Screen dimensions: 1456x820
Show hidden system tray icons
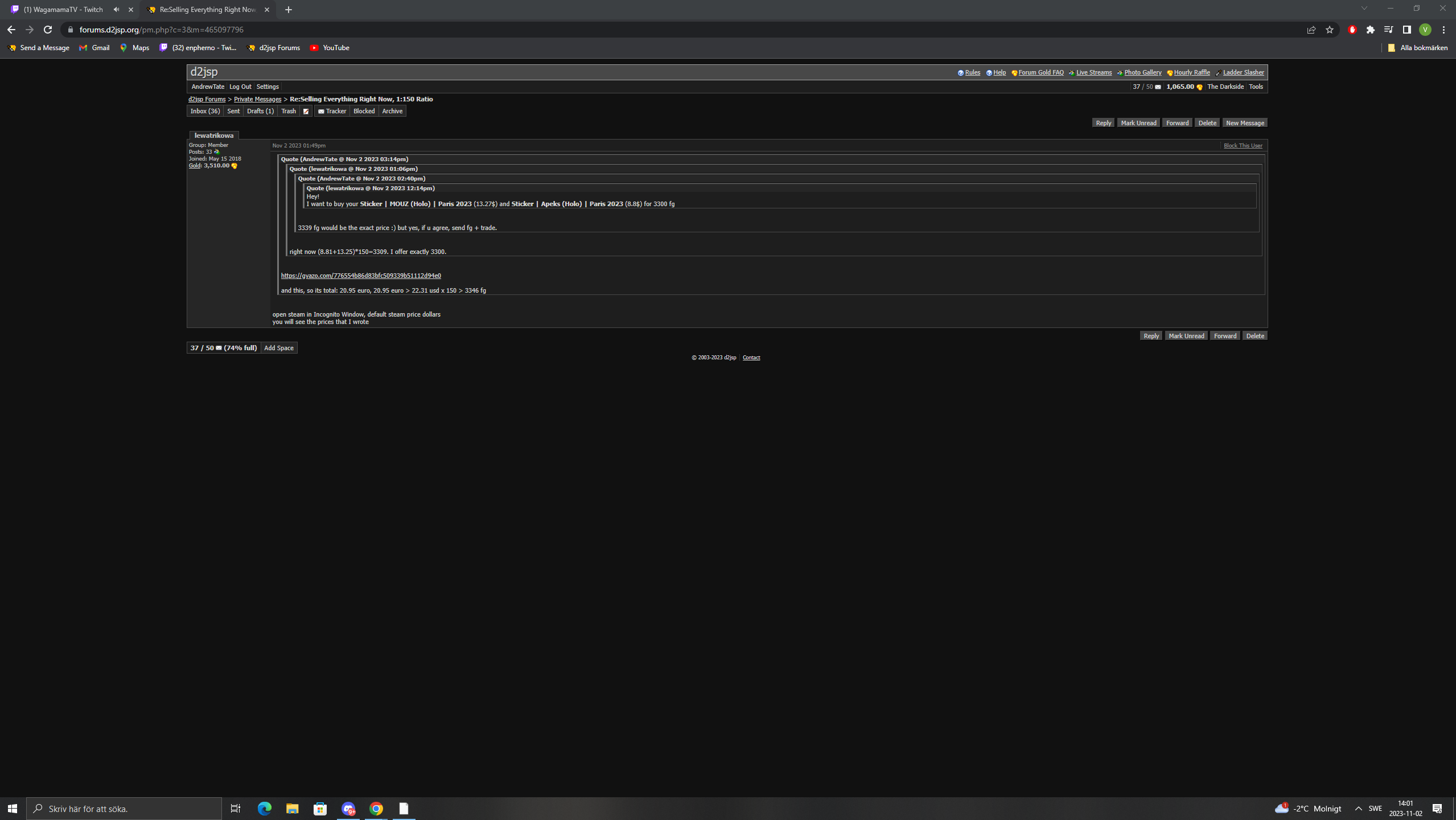[1359, 809]
